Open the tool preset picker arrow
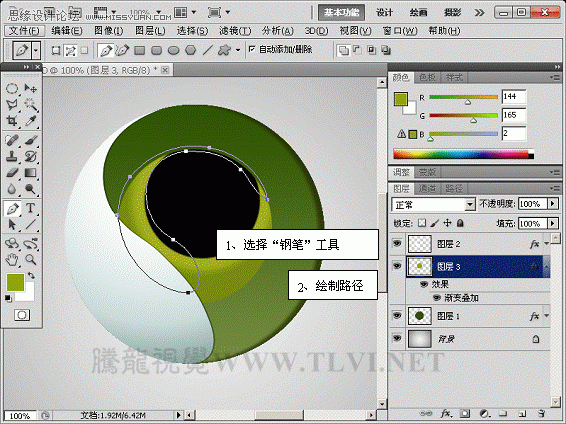 pos(36,50)
